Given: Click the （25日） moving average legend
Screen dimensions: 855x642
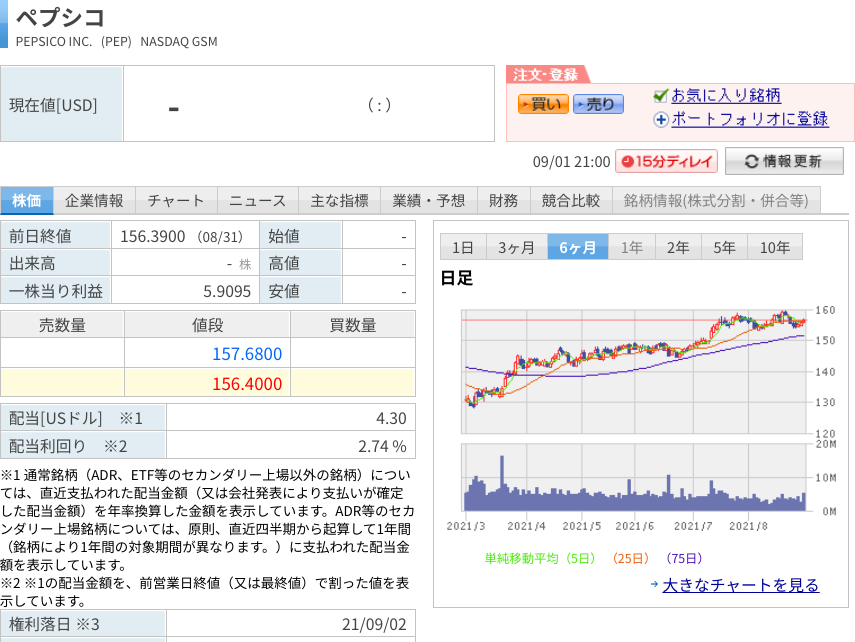Looking at the screenshot, I should (x=630, y=559).
